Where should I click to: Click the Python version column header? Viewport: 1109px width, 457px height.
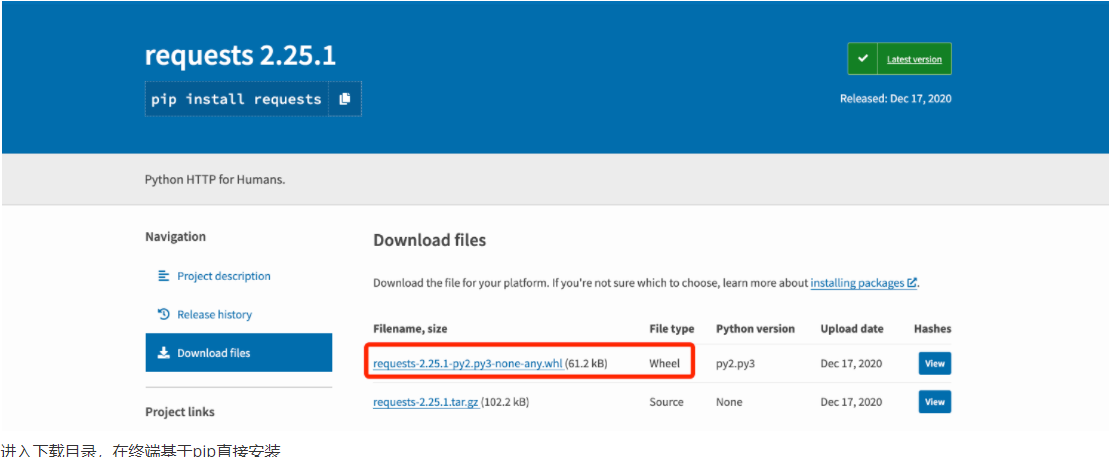[x=755, y=329]
